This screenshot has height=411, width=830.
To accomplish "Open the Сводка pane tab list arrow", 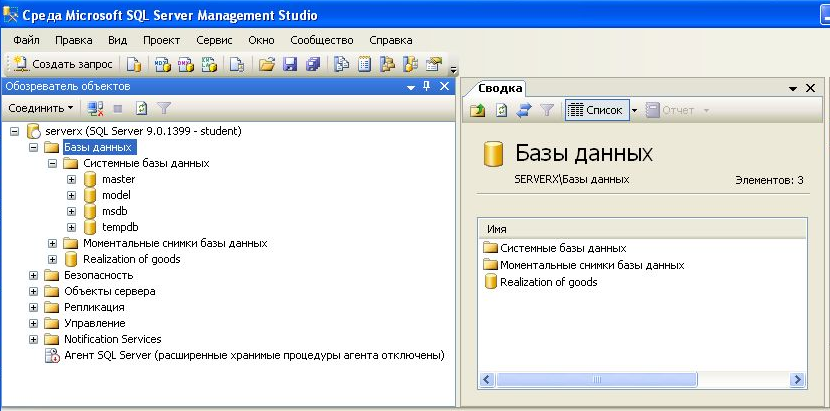I will point(793,88).
